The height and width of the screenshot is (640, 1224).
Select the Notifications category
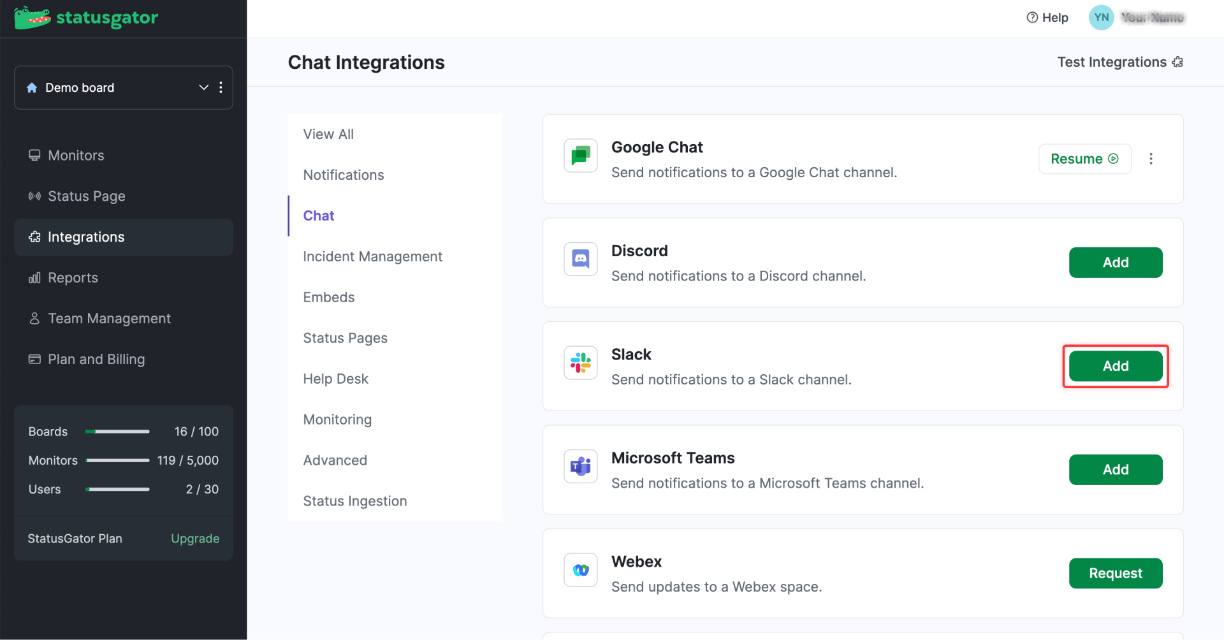[395, 175]
